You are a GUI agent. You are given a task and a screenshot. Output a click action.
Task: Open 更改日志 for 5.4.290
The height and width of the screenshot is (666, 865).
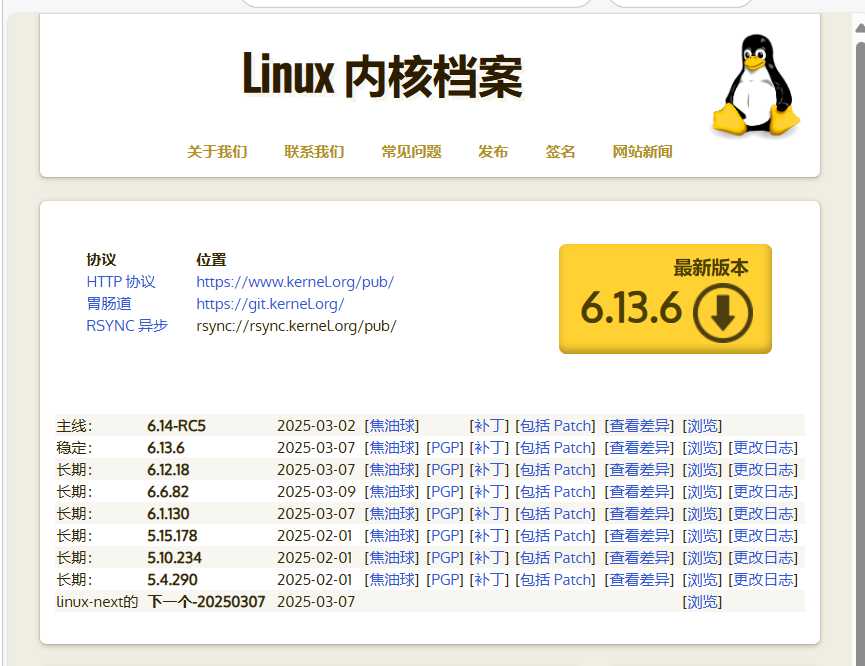tap(763, 580)
